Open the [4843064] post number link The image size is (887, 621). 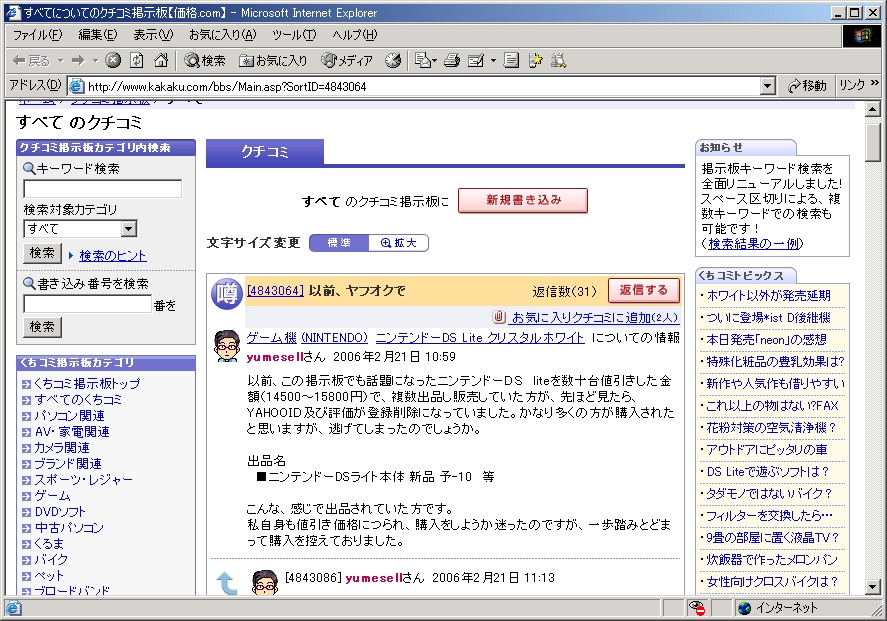pos(275,291)
